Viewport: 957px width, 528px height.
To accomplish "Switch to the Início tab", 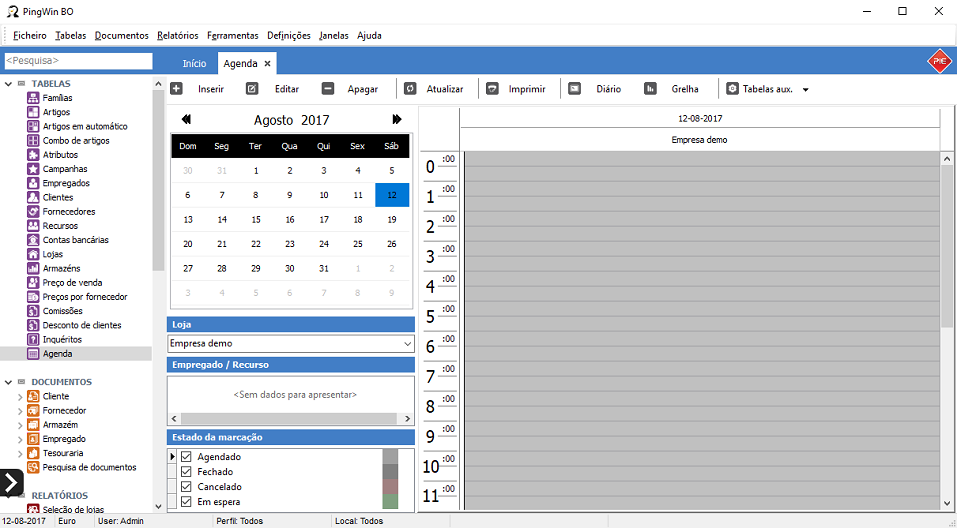I will (x=194, y=64).
